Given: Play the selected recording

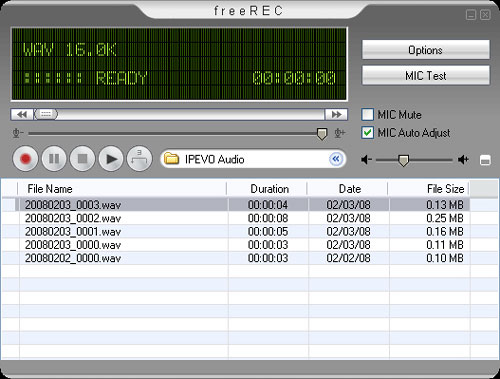Looking at the screenshot, I should coord(111,159).
